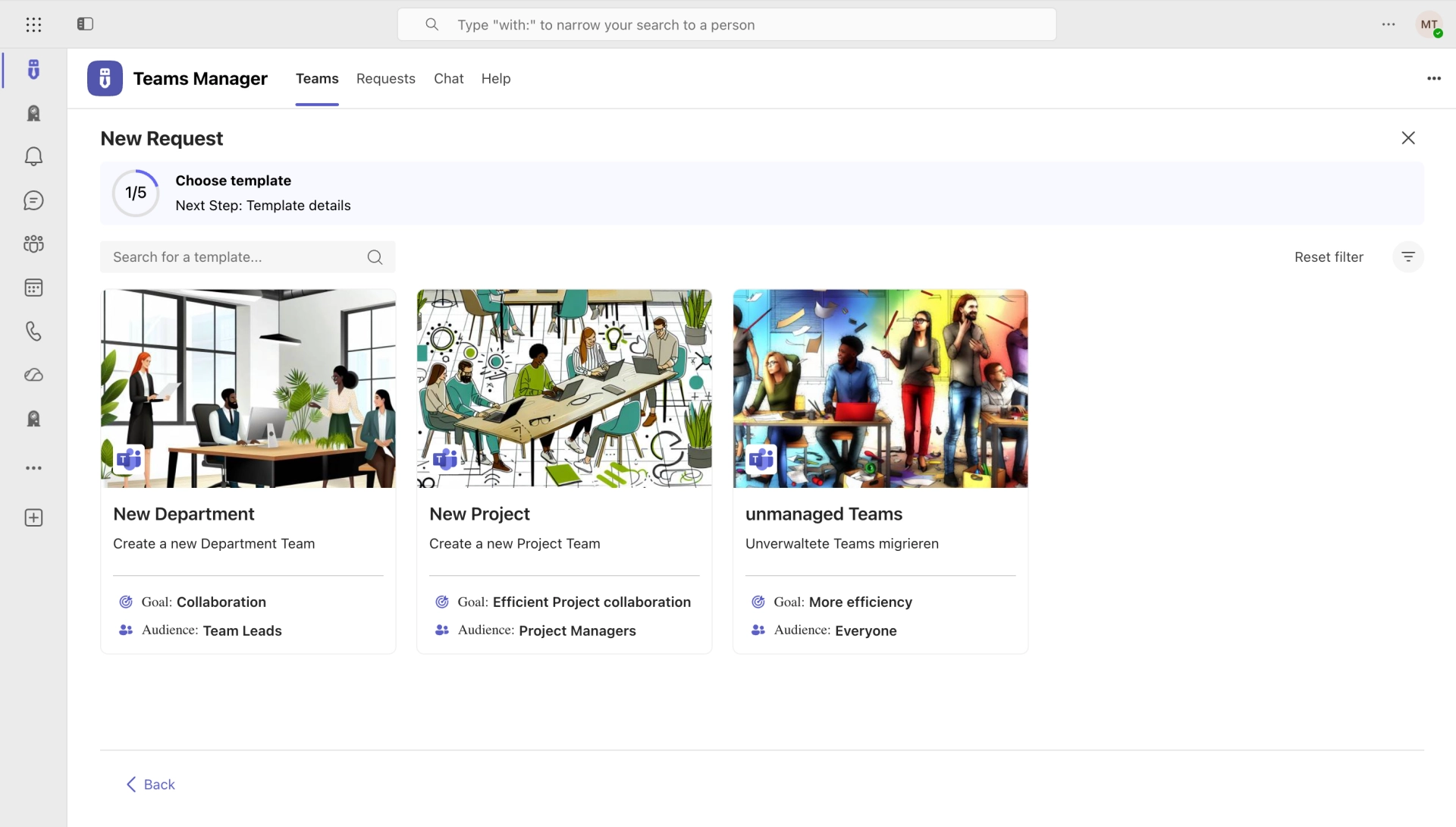Click the New Project title
Screen dimensions: 1456x827
click(479, 514)
